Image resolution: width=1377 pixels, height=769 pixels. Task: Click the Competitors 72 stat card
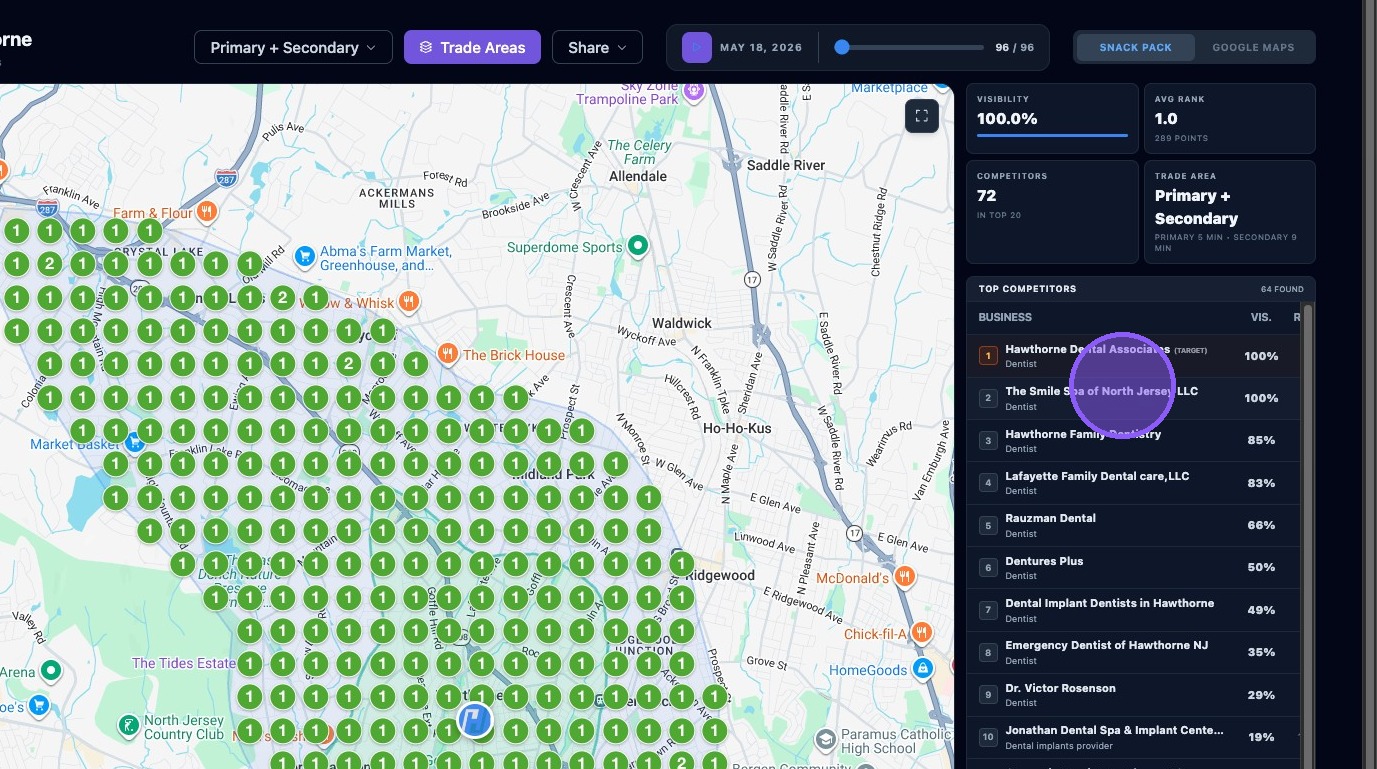pyautogui.click(x=1052, y=212)
